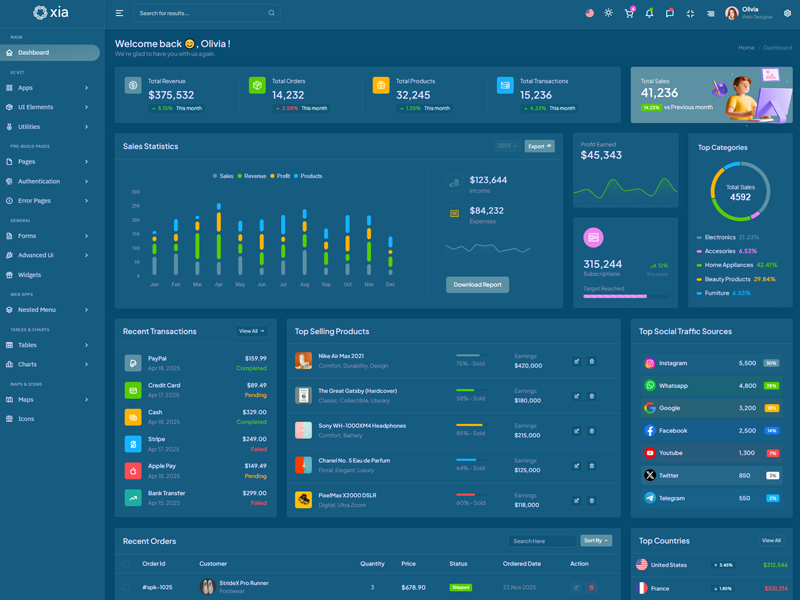The width and height of the screenshot is (800, 600).
Task: Select the #spk-1025 order checkbox
Action: pos(126,588)
